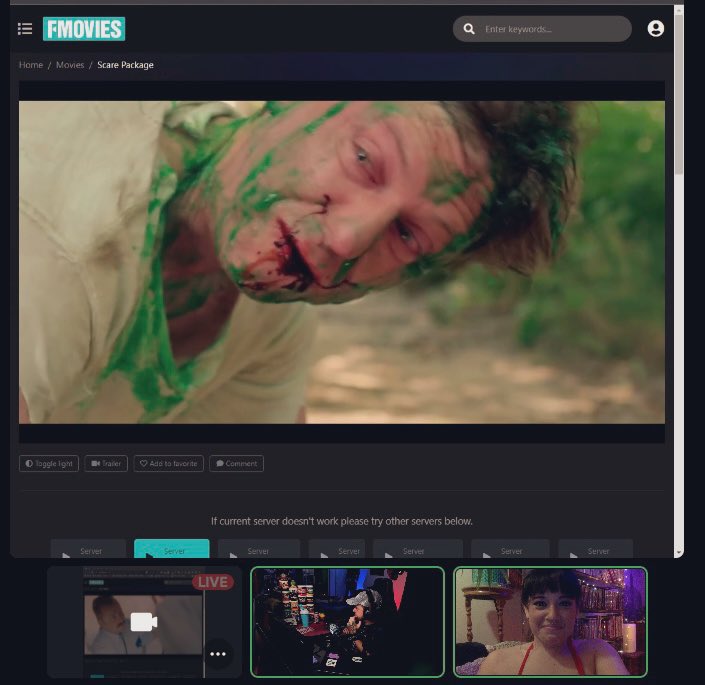Image resolution: width=705 pixels, height=685 pixels.
Task: Open the hamburger list menu icon
Action: click(25, 29)
